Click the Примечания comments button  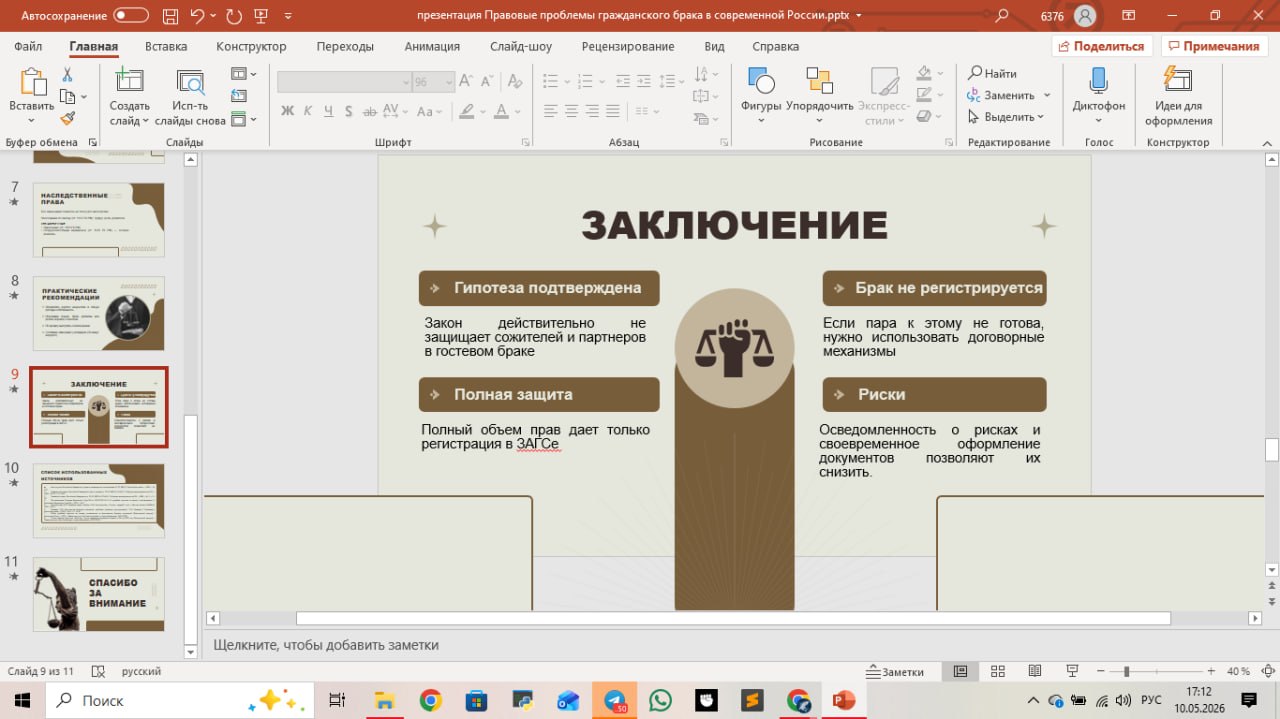(x=1214, y=46)
